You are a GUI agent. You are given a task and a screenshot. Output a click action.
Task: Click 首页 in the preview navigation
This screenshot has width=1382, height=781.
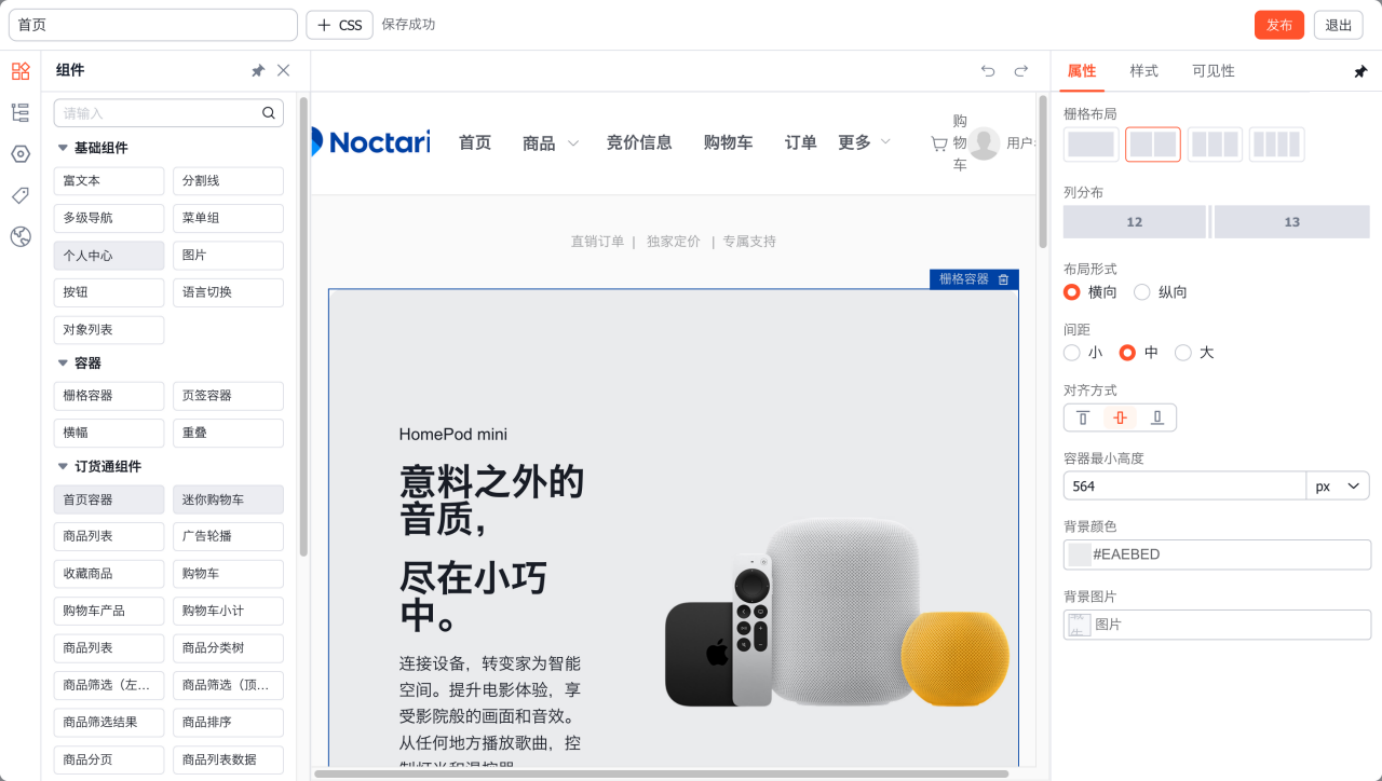tap(475, 142)
